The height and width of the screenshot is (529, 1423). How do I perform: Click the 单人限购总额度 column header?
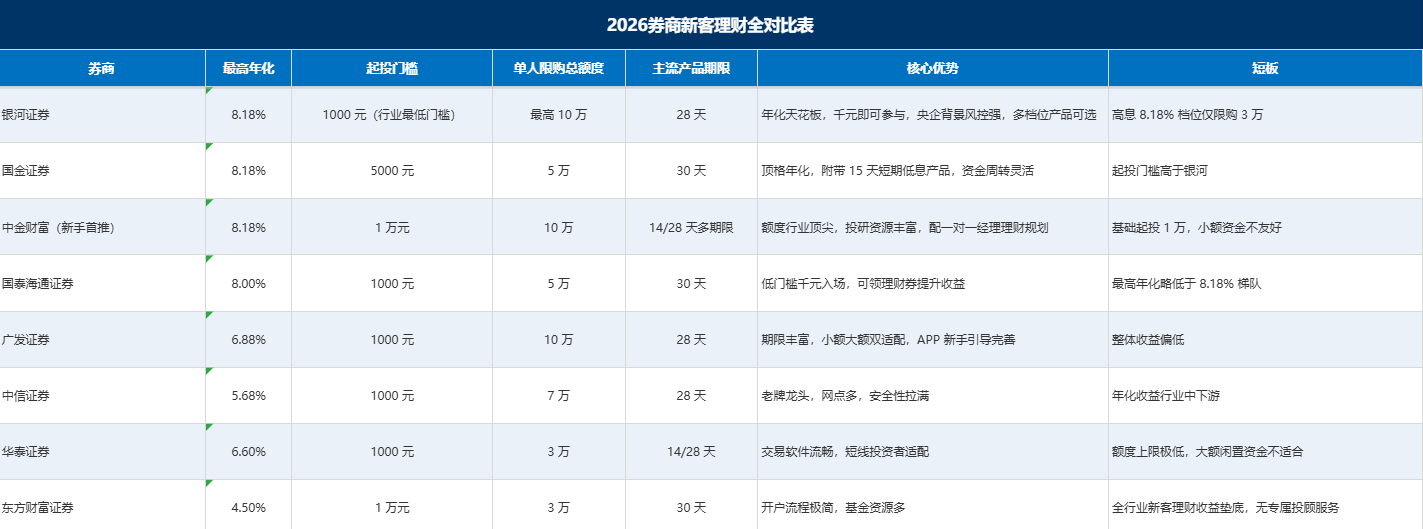tap(559, 68)
